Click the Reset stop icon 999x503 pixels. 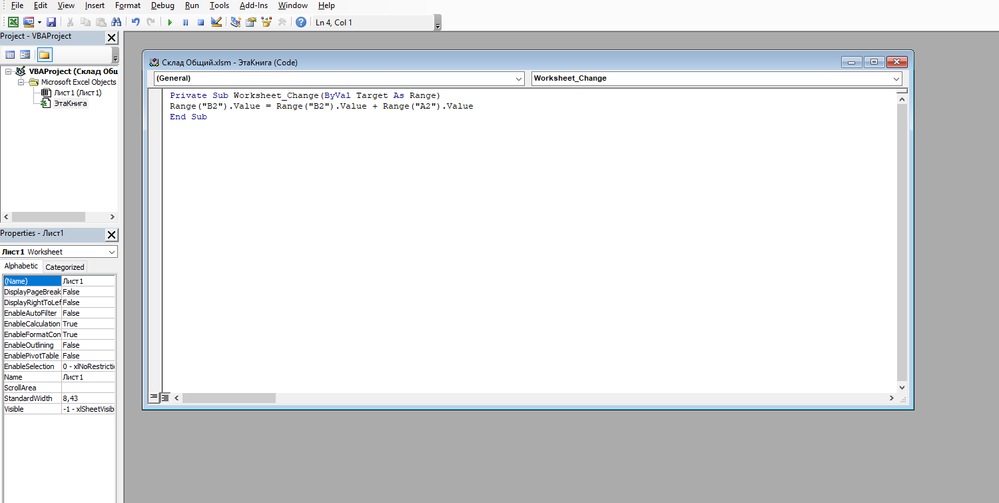(201, 22)
